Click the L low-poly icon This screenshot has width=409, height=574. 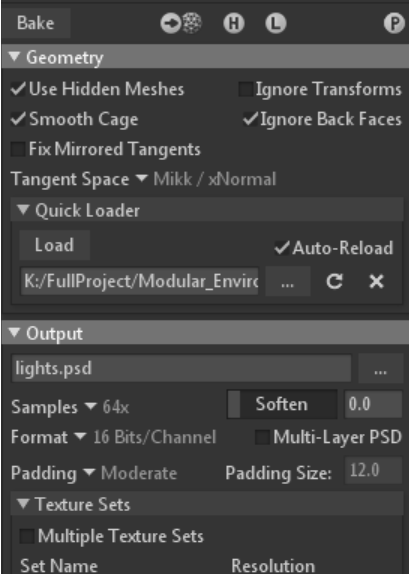coord(275,23)
